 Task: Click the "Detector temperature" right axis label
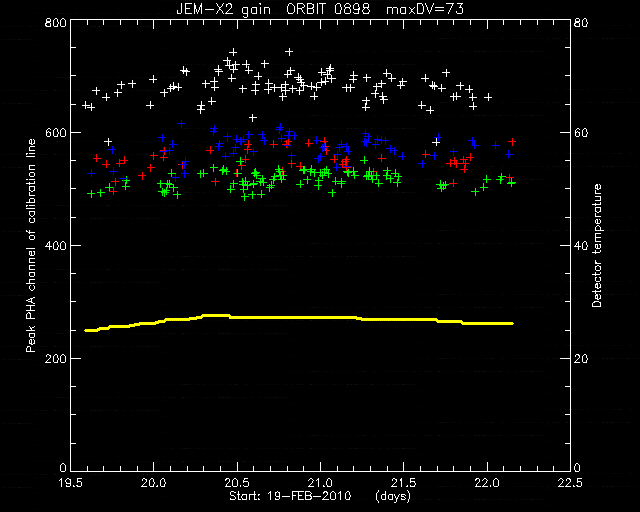pyautogui.click(x=597, y=245)
